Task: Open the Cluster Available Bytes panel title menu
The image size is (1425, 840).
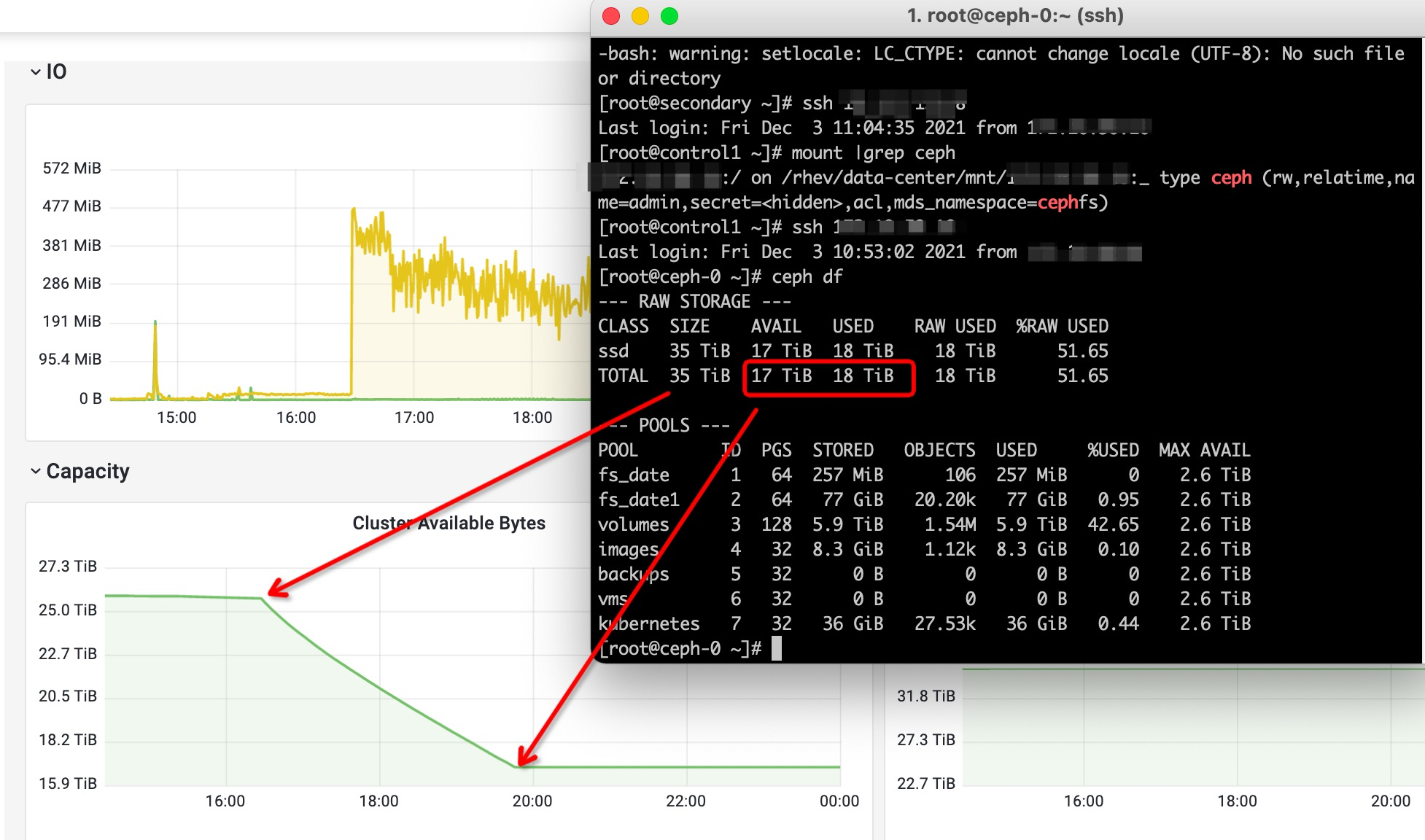Action: 449,523
